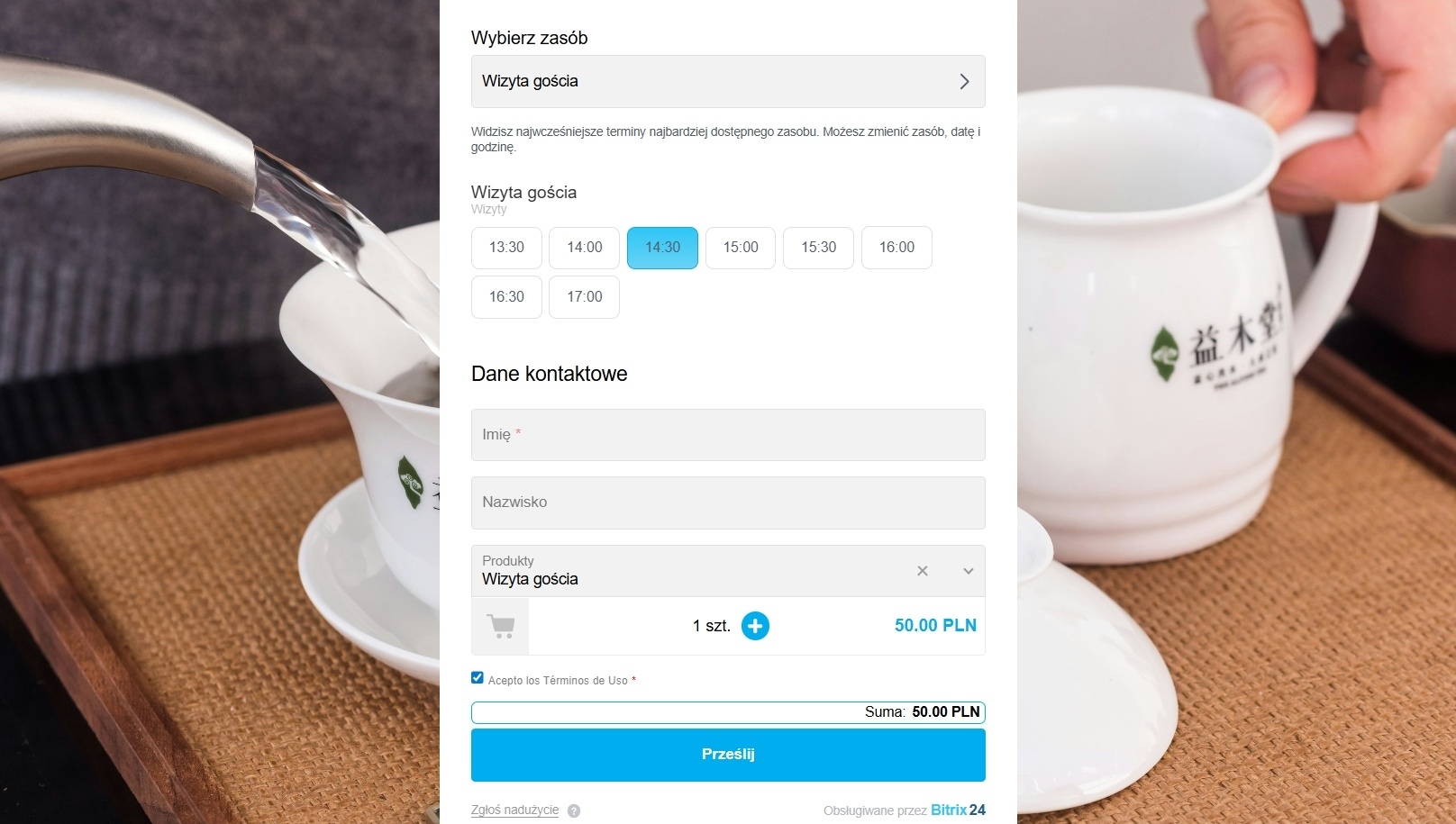Viewport: 1456px width, 824px height.
Task: Toggle the Acepto los Términos de Uso checkbox
Action: tap(478, 678)
